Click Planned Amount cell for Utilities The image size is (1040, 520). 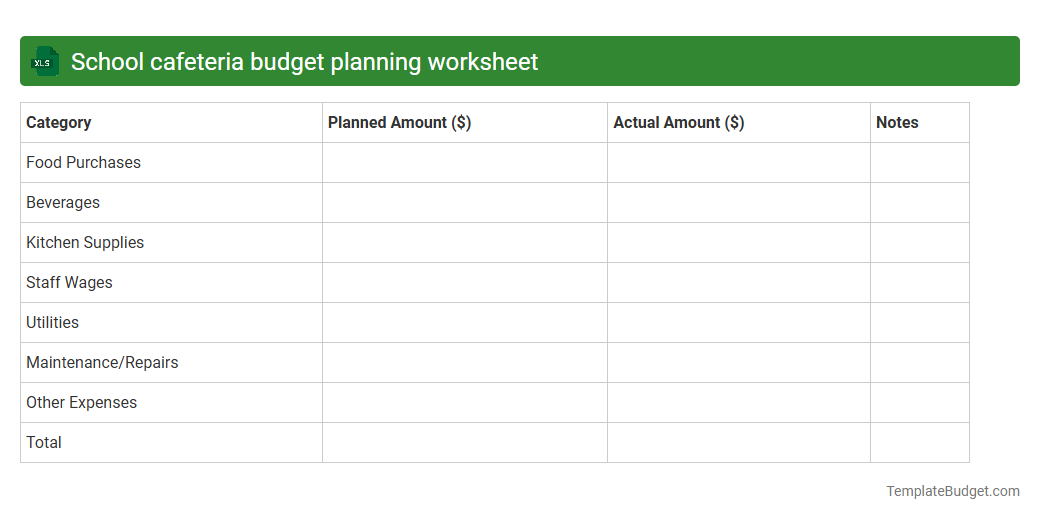[465, 322]
